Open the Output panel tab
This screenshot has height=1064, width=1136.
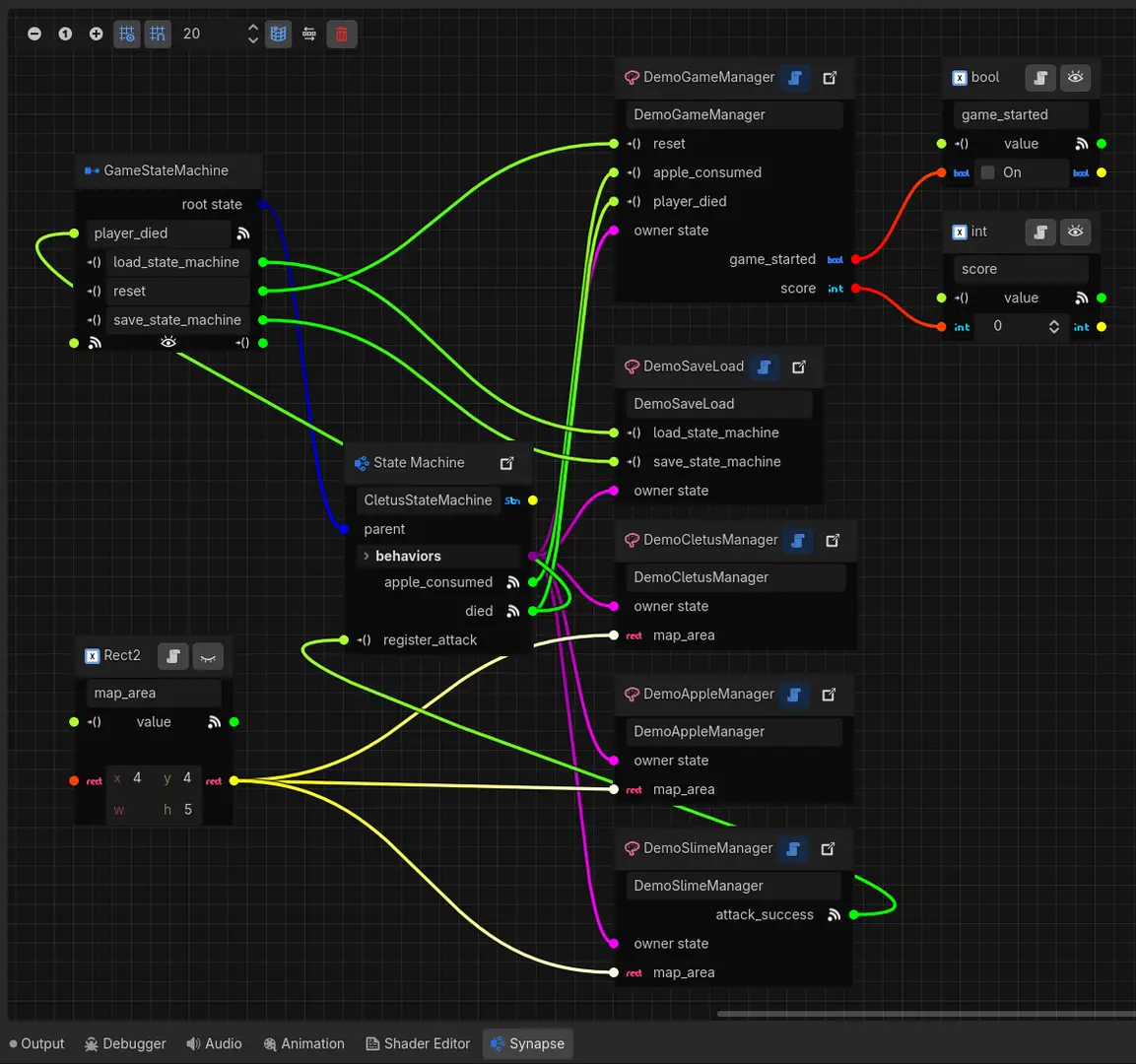tap(36, 1043)
